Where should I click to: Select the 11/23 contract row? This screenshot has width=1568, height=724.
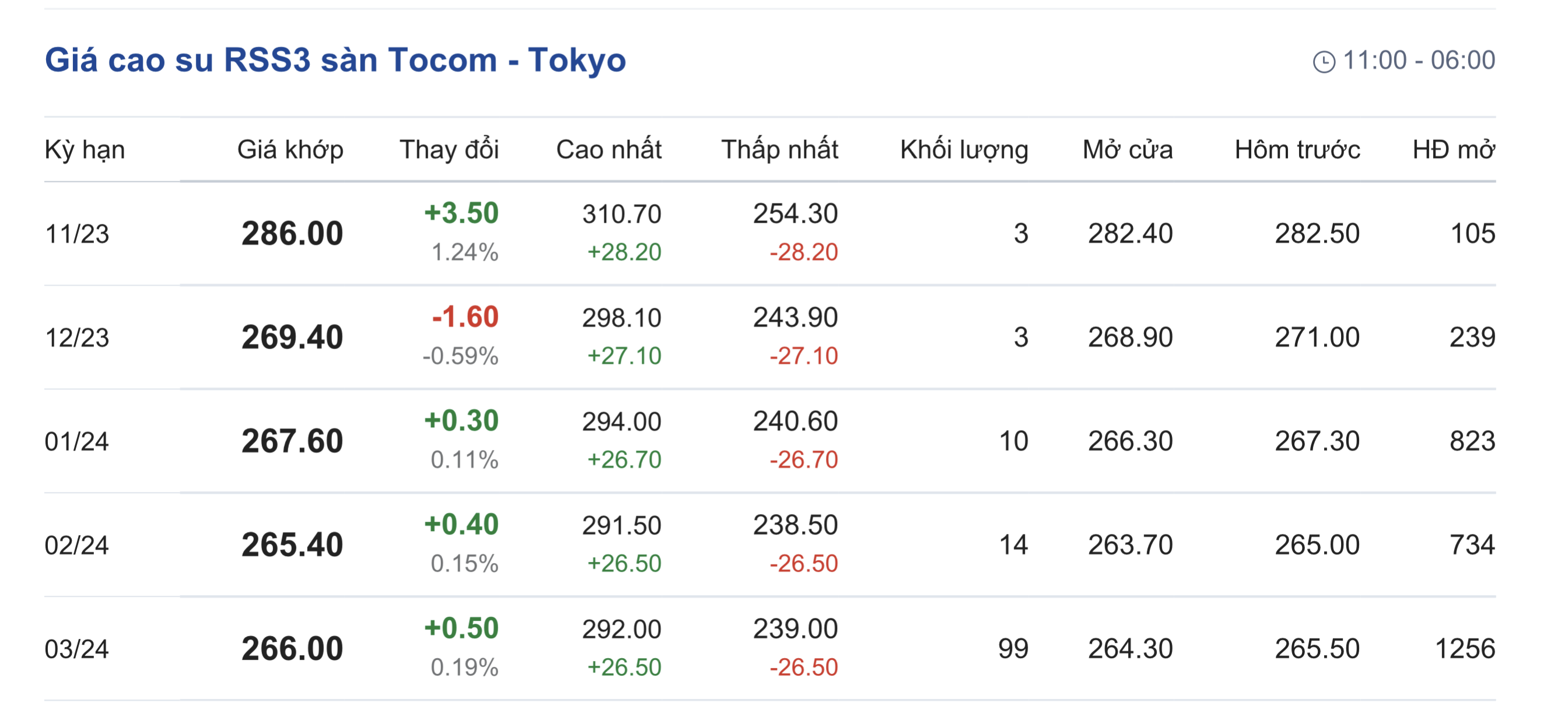pos(78,234)
